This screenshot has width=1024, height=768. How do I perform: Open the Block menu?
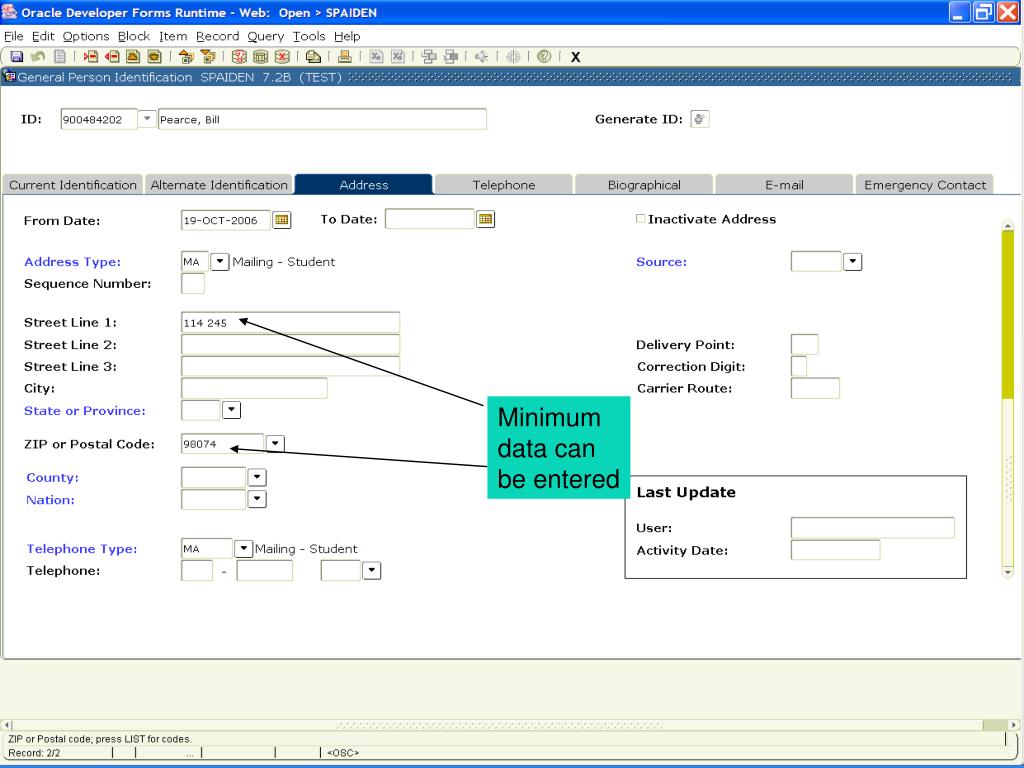pyautogui.click(x=134, y=37)
